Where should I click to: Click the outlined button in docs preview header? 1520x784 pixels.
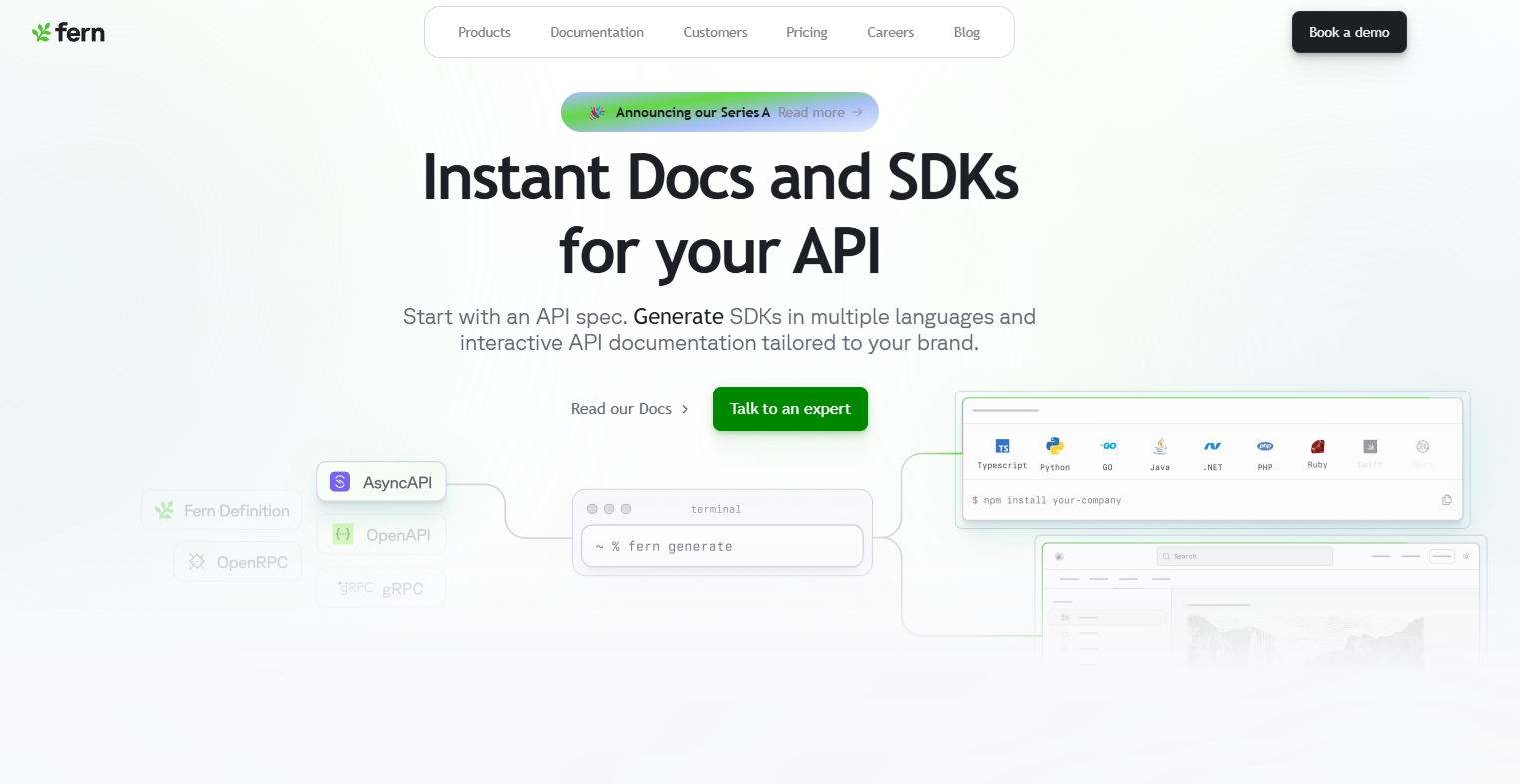pyautogui.click(x=1442, y=556)
